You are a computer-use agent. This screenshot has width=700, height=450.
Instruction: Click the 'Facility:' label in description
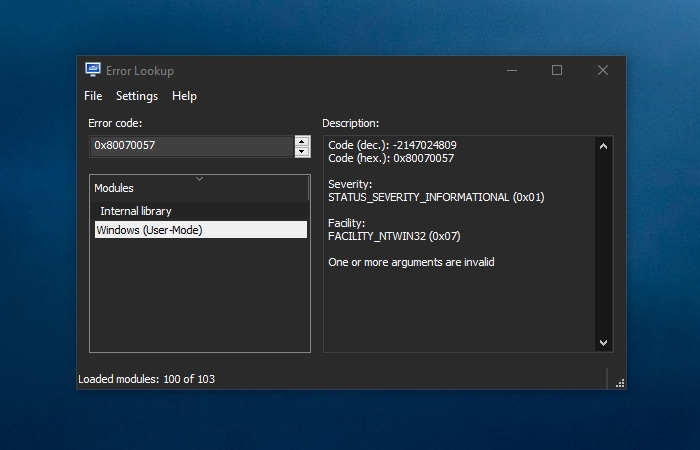click(x=346, y=223)
